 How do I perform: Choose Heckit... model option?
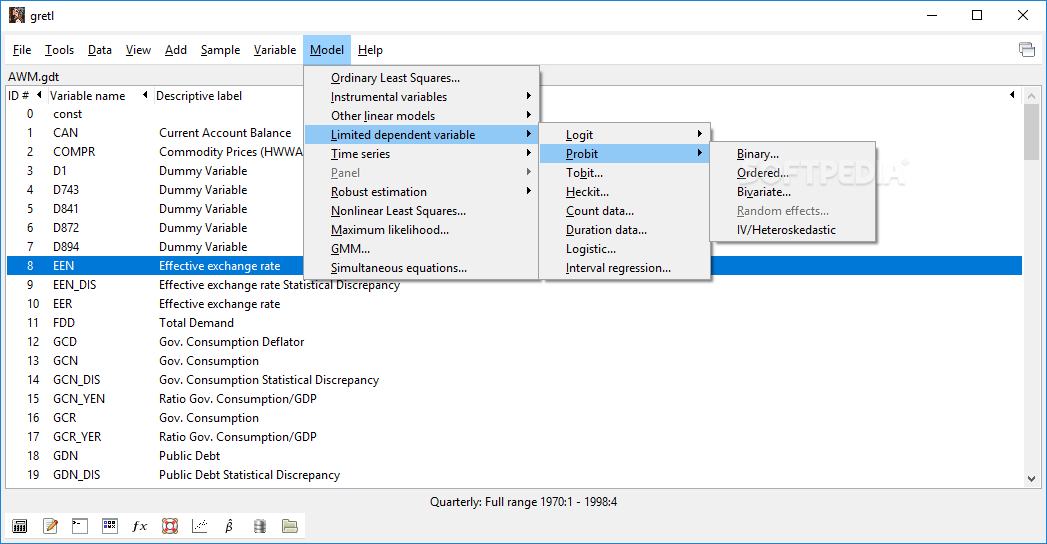tap(624, 192)
